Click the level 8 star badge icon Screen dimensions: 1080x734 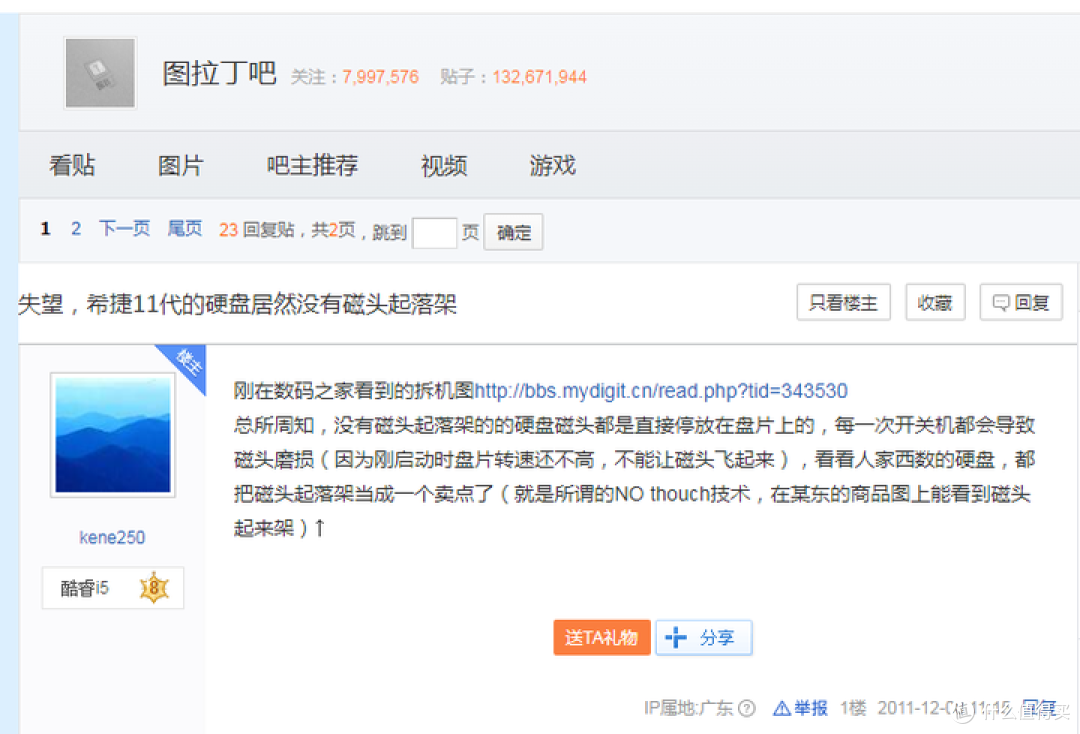pyautogui.click(x=154, y=588)
